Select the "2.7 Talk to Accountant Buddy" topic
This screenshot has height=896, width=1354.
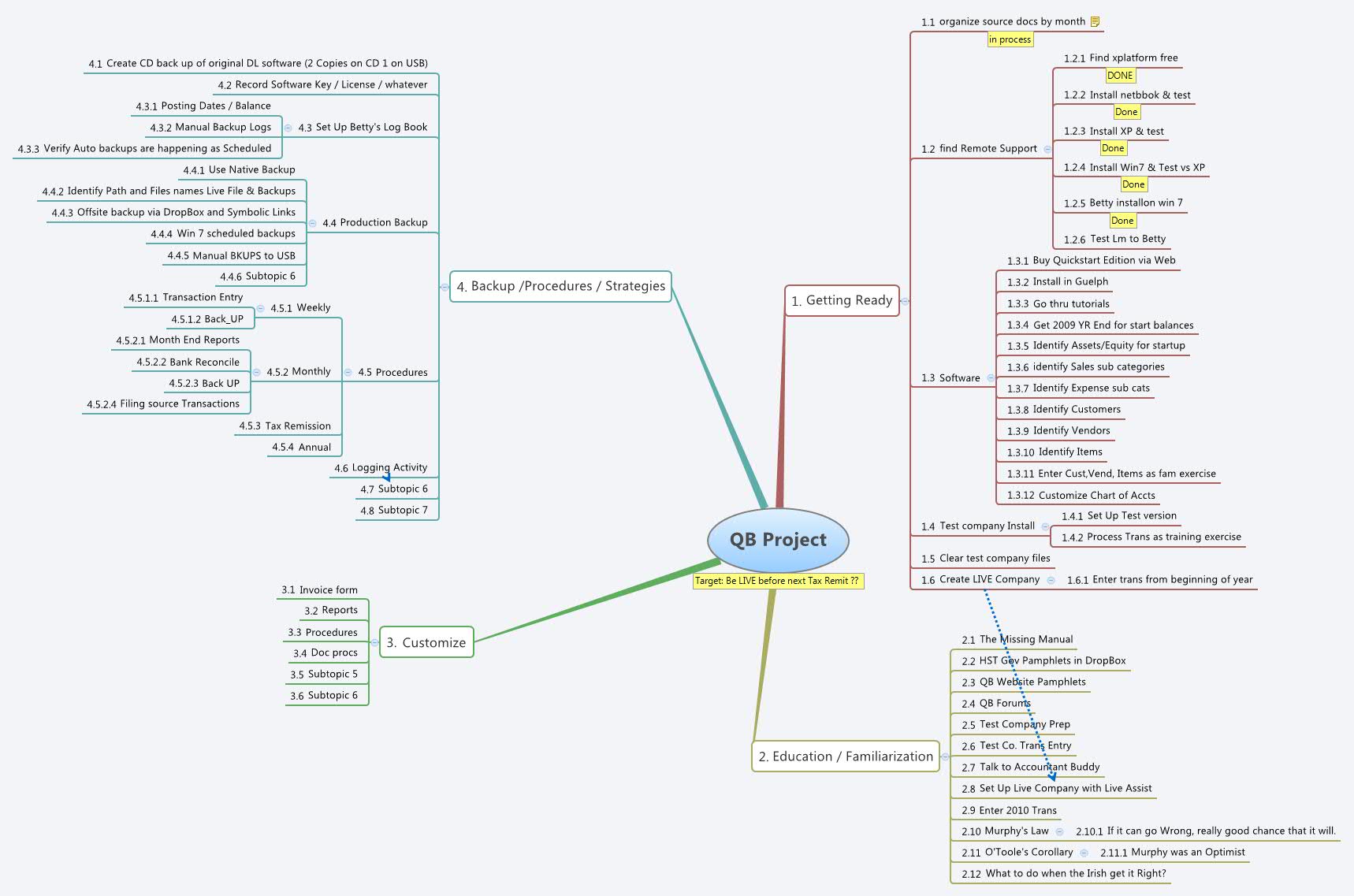coord(1015,767)
